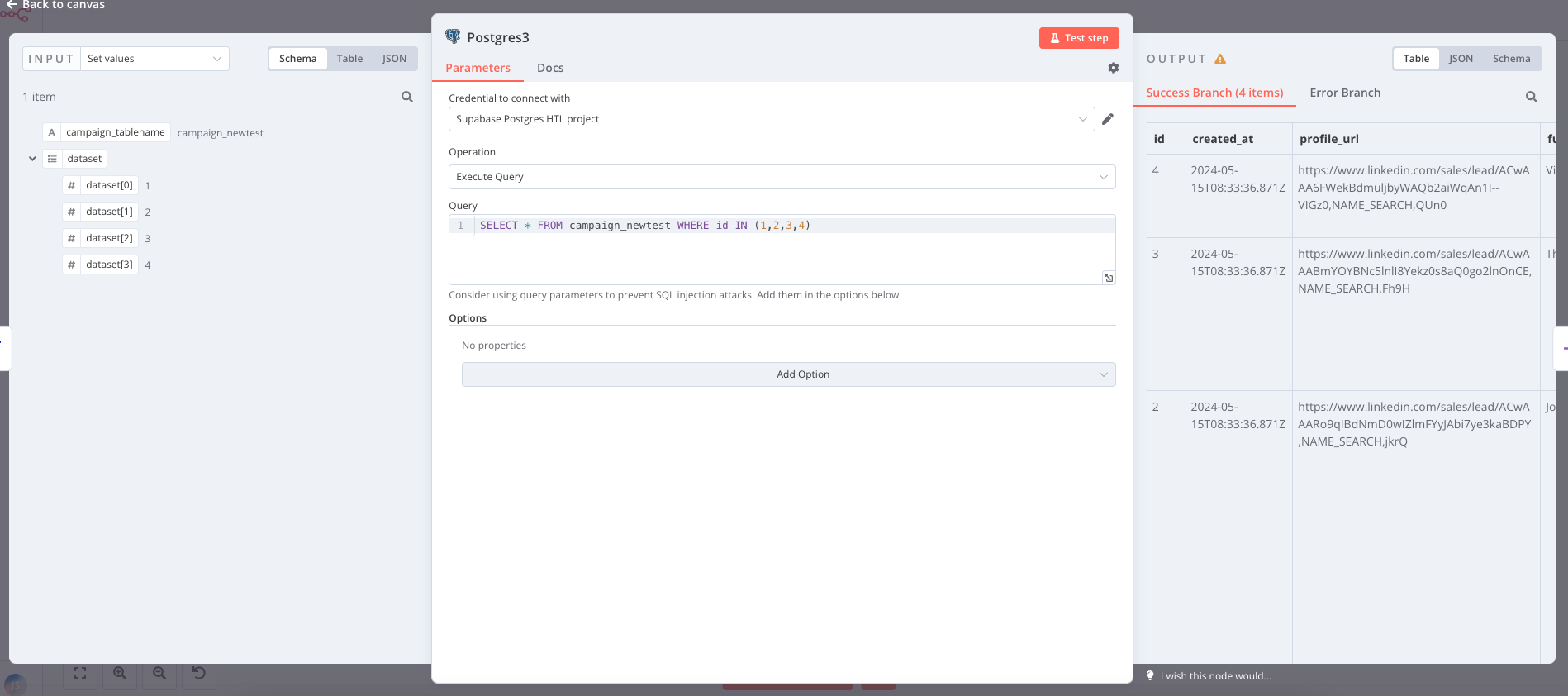Viewport: 1568px width, 696px height.
Task: Search input data with magnifier icon
Action: pyautogui.click(x=407, y=97)
